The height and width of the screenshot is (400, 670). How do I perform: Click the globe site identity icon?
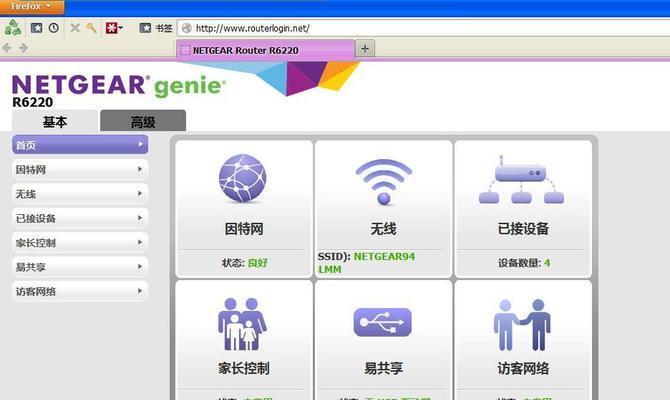[x=187, y=28]
